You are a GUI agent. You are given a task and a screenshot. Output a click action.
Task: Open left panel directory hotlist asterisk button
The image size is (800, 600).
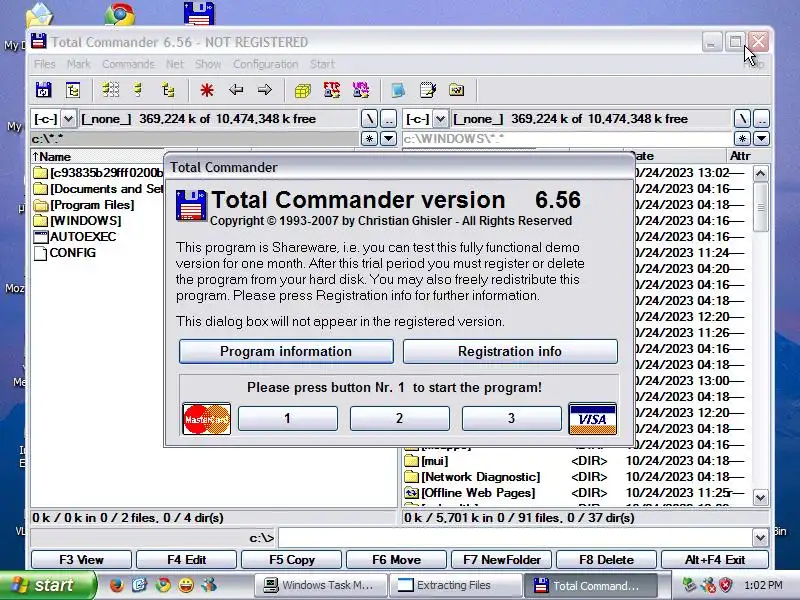pos(369,138)
